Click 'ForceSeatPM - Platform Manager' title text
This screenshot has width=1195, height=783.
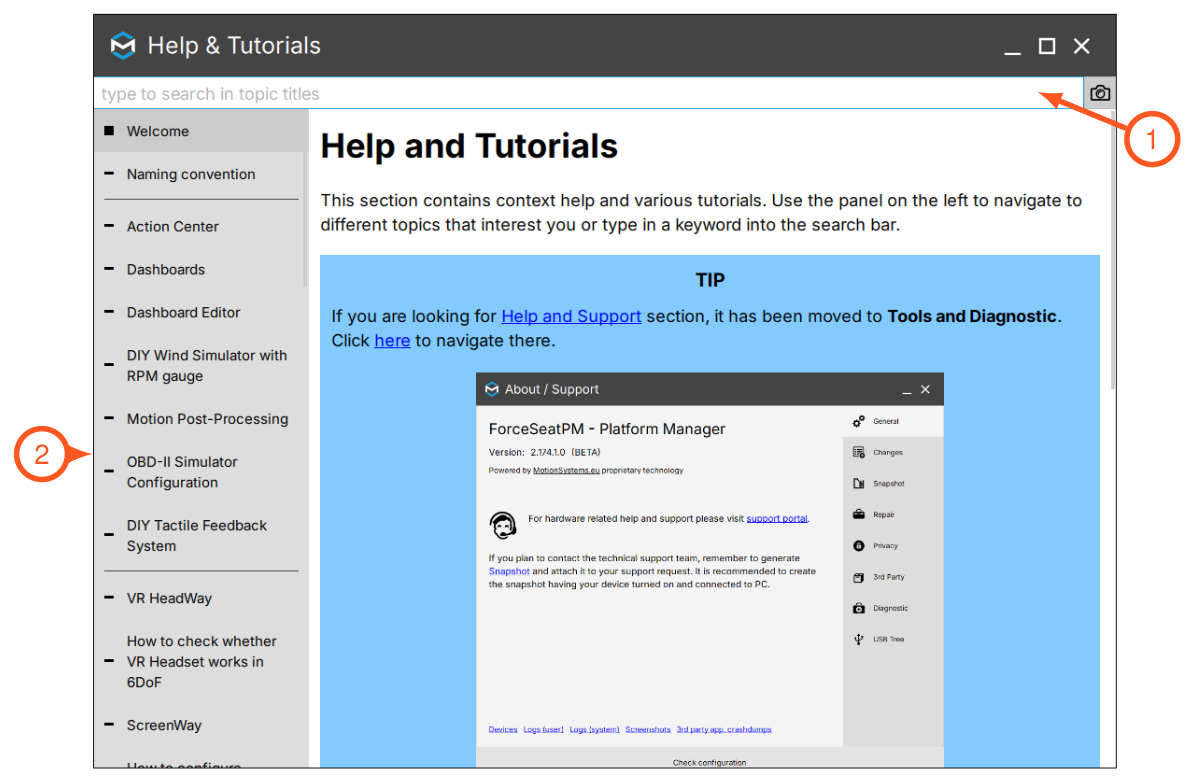point(607,429)
